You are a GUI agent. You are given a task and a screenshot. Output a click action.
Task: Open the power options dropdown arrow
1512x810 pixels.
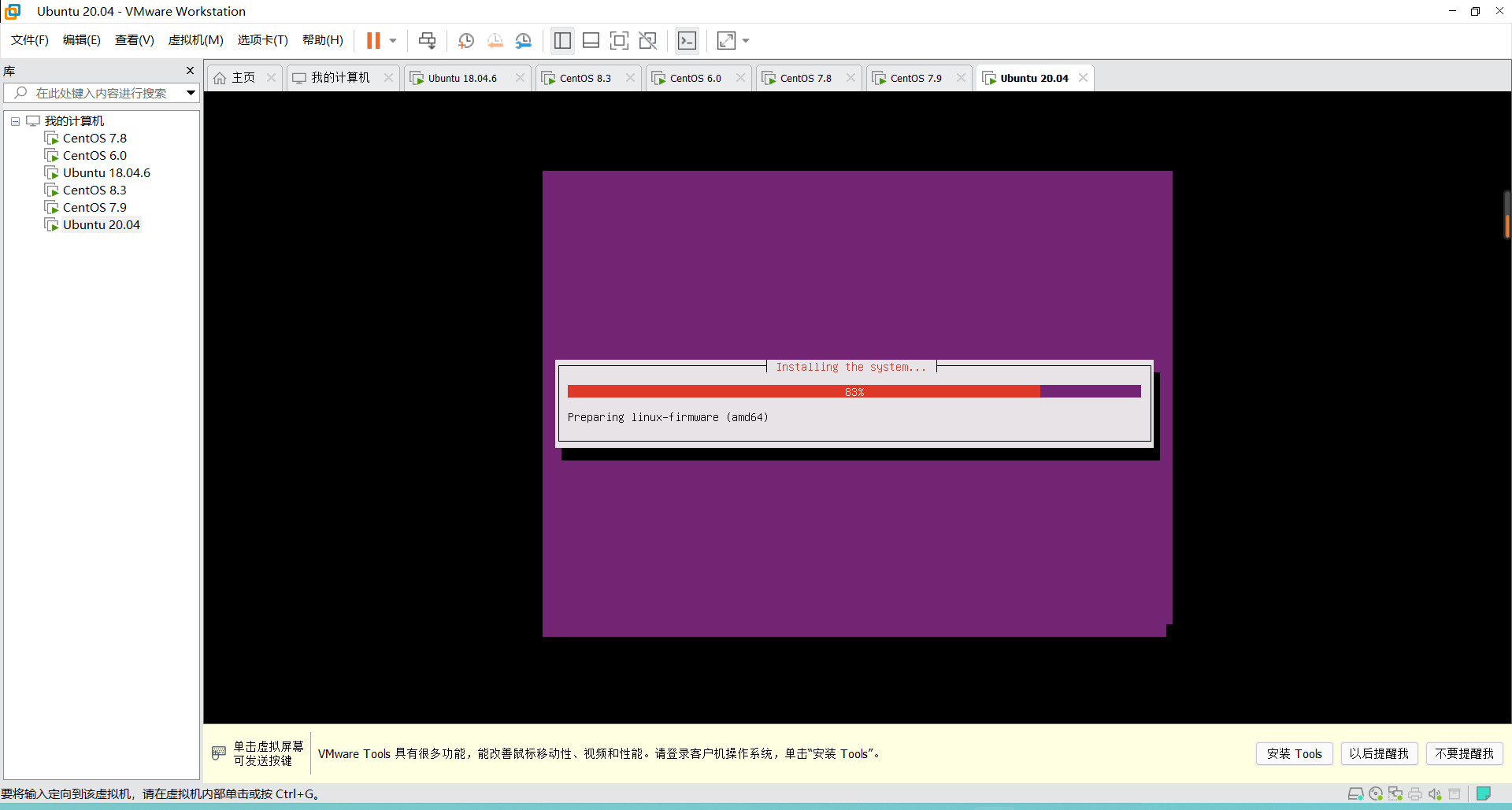(393, 40)
